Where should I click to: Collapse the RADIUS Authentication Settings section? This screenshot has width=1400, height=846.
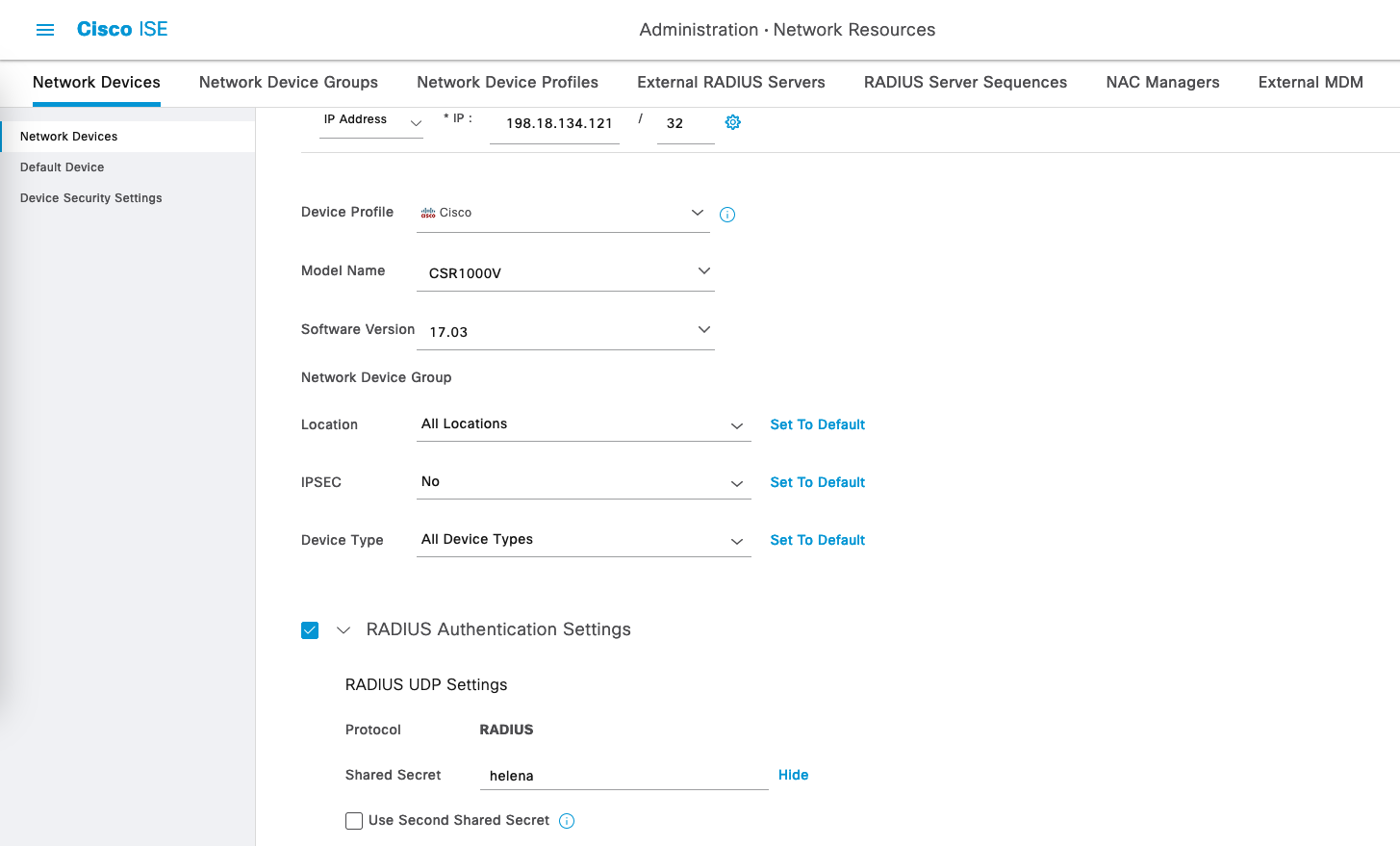pos(344,630)
